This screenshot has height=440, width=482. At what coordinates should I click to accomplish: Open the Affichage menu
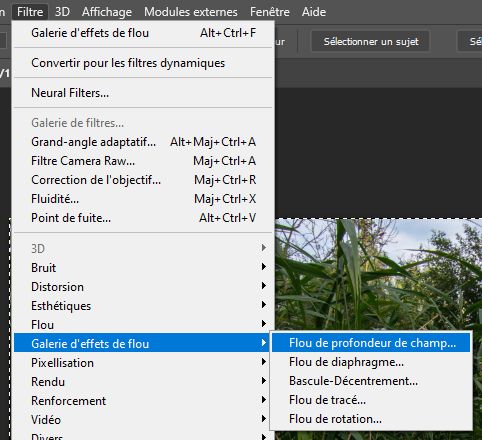tap(107, 12)
